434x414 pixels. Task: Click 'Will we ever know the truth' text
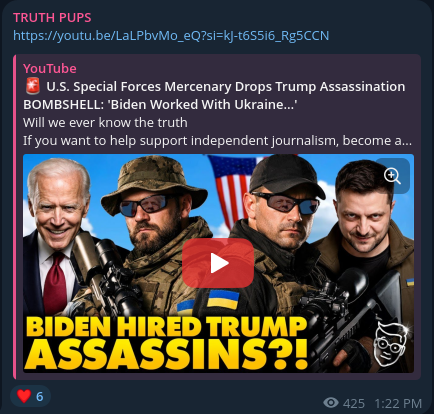105,123
